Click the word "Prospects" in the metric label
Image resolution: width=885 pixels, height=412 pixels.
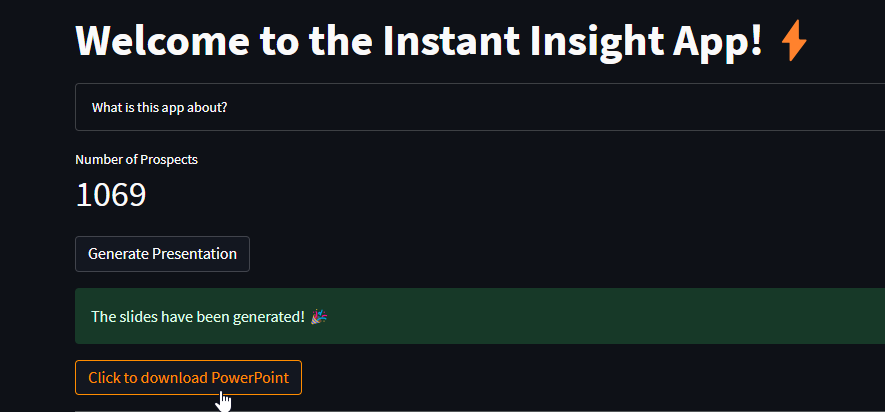(170, 160)
